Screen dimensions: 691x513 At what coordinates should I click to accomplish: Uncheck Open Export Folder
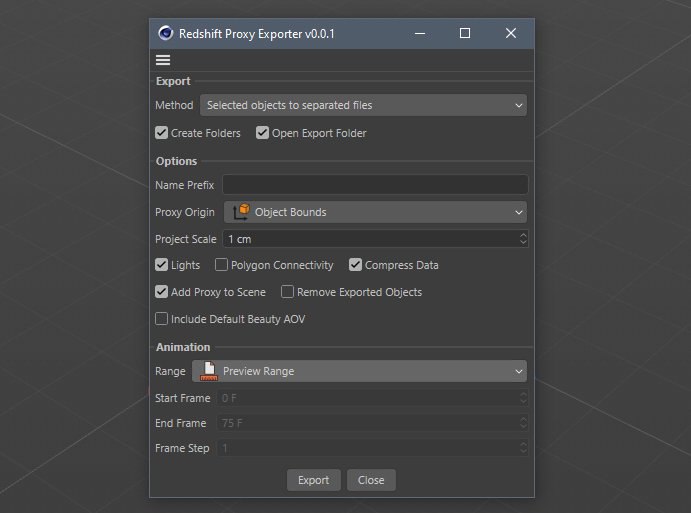(262, 133)
